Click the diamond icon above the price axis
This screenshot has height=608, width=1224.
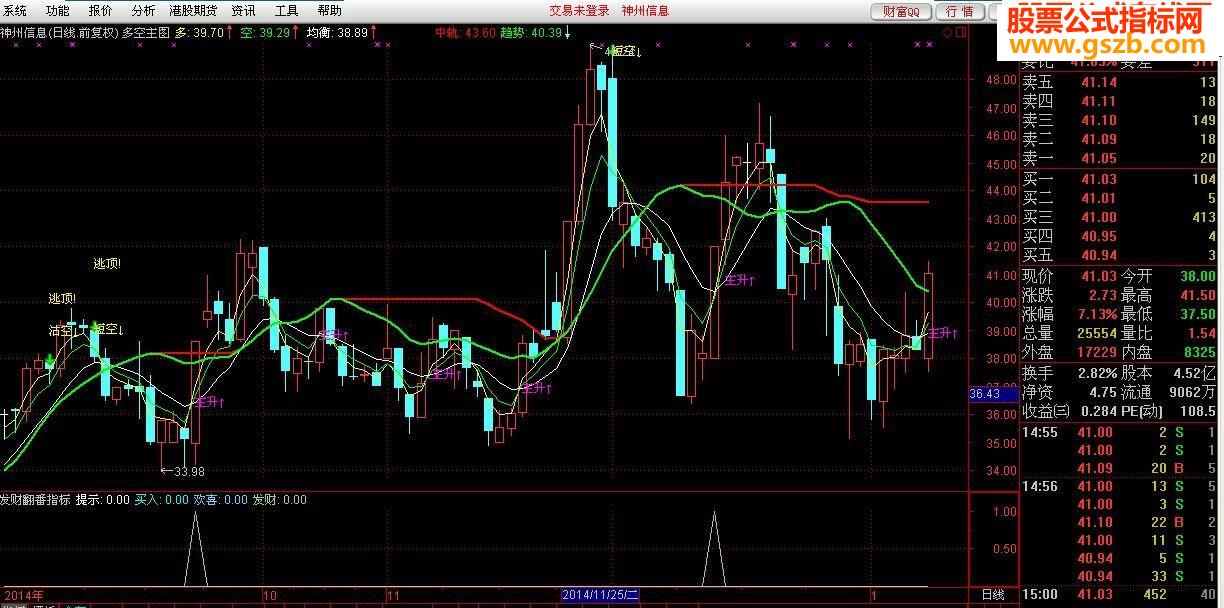947,32
